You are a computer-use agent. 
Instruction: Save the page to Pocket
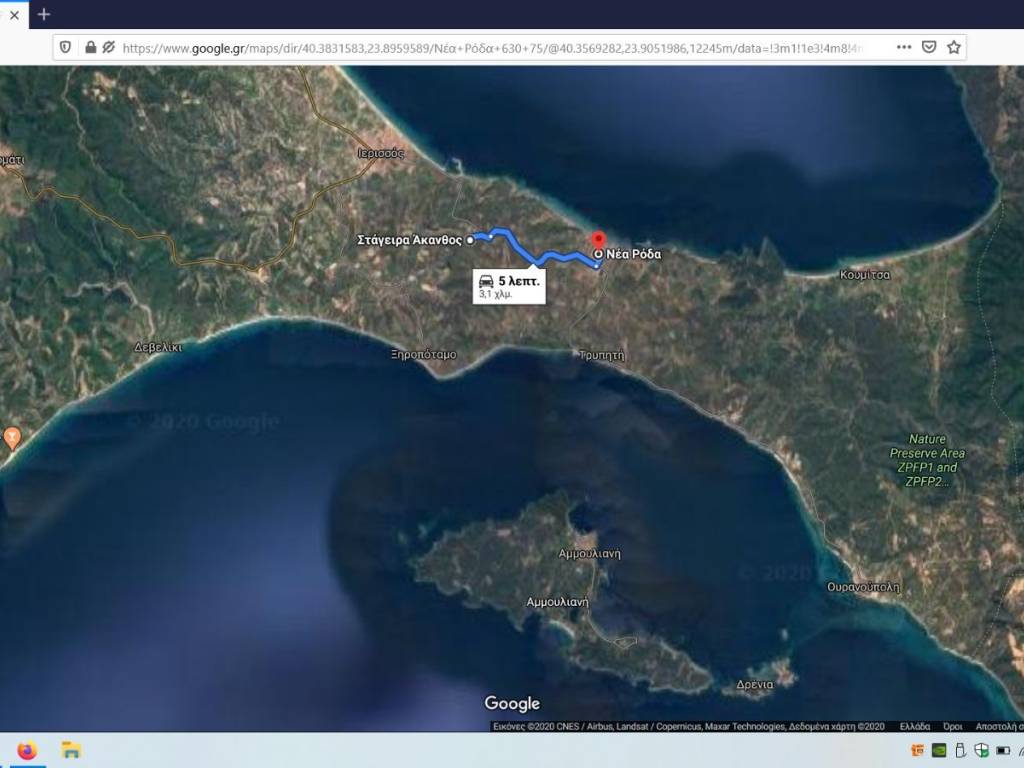click(929, 47)
